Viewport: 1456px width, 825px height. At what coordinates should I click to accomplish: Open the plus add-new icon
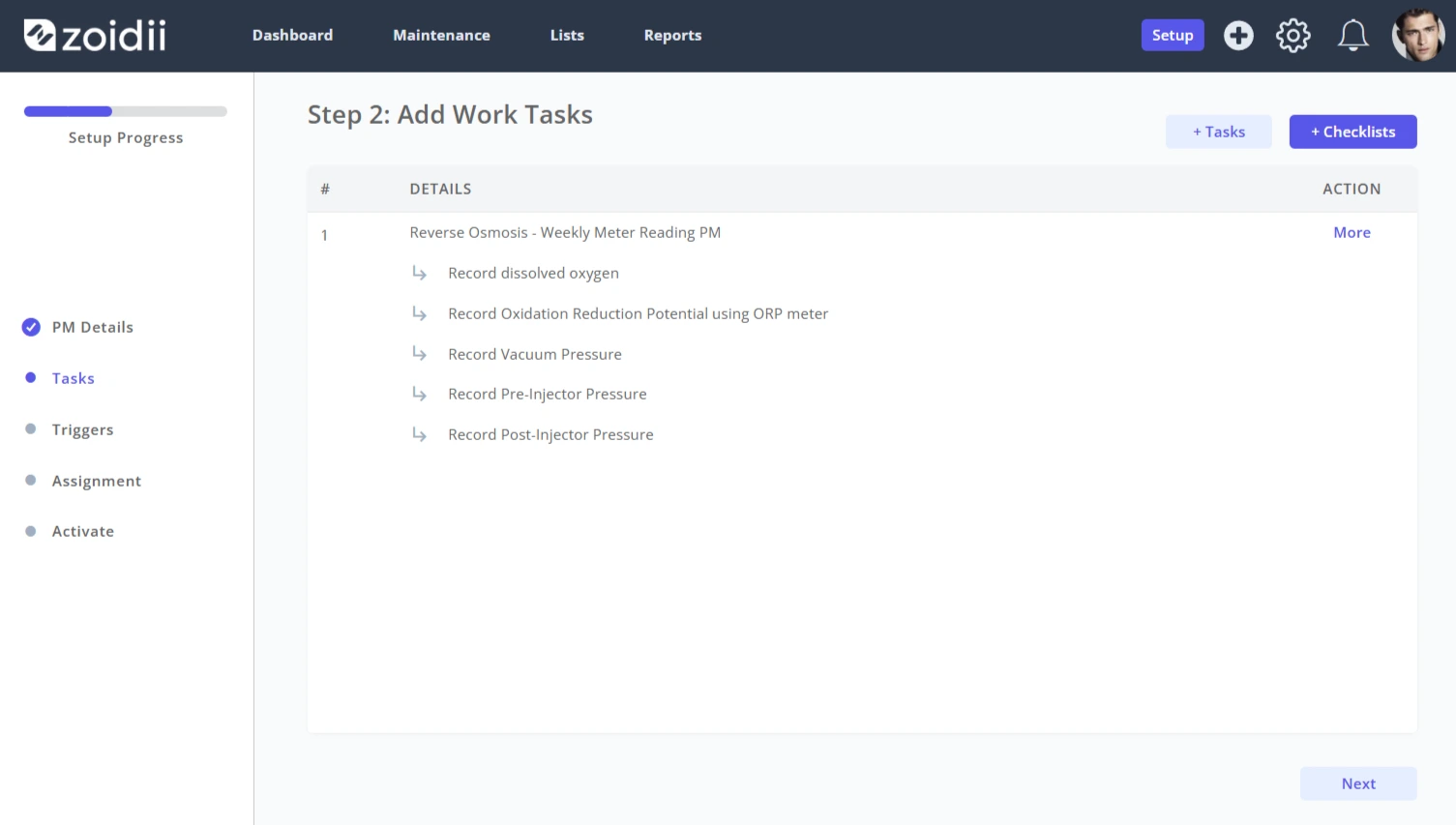(x=1238, y=36)
